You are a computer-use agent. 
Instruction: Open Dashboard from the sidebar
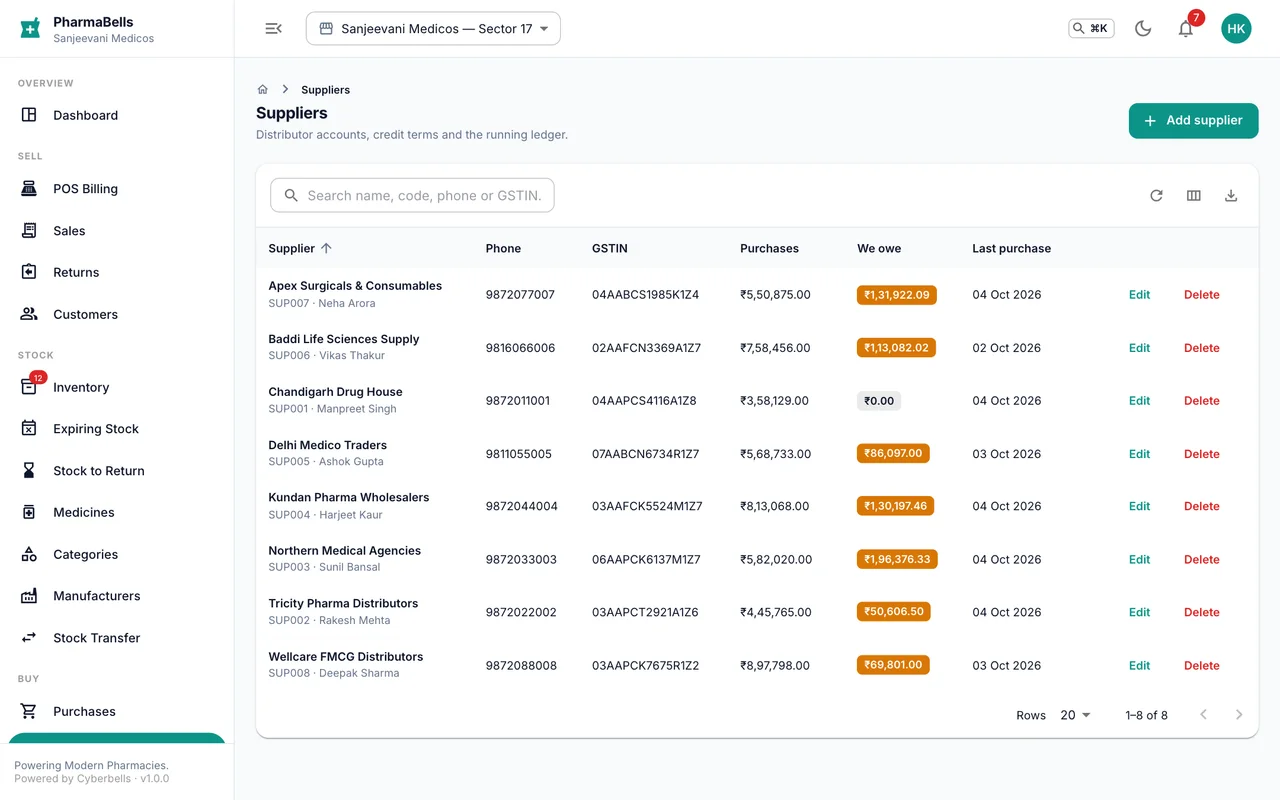click(117, 115)
